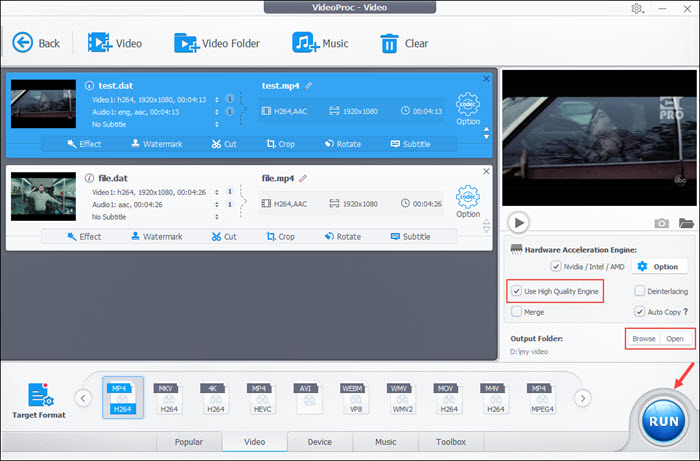Select MP4 H264 format

click(123, 398)
